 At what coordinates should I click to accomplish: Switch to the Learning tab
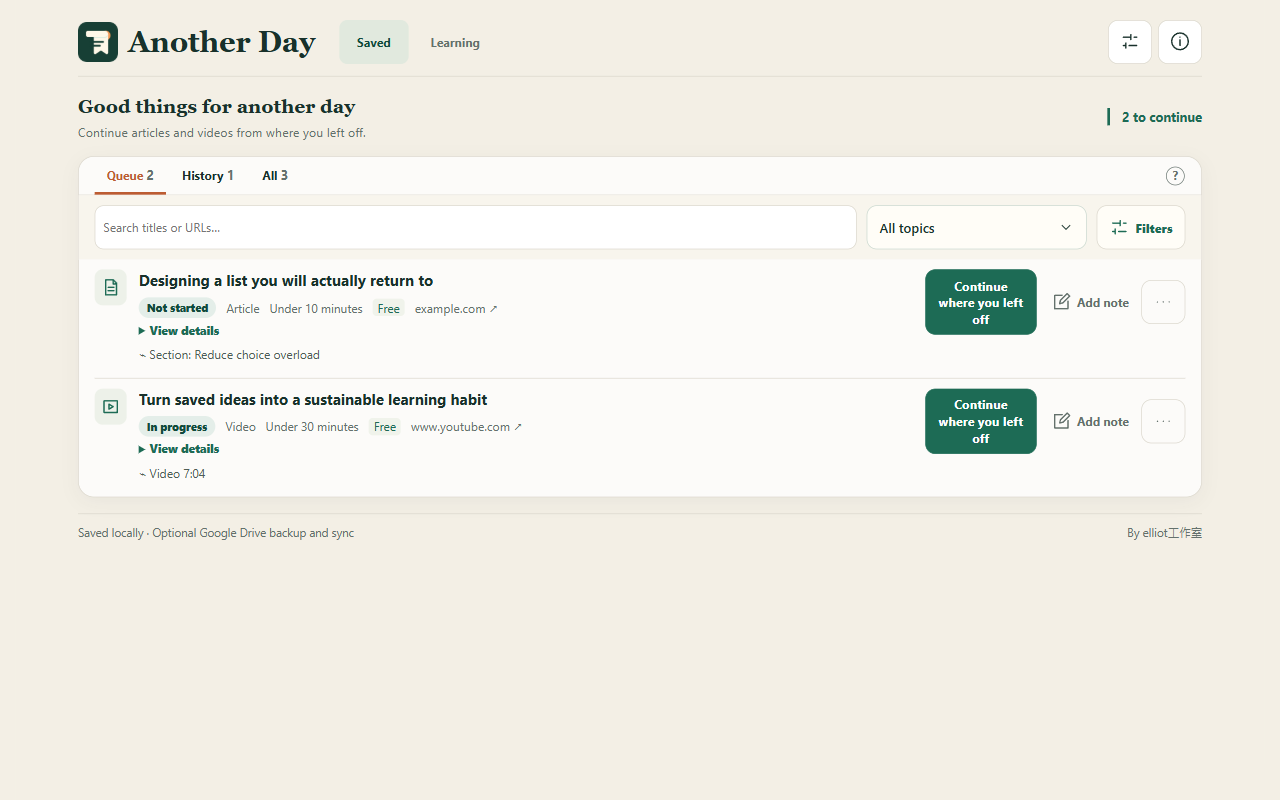point(455,42)
